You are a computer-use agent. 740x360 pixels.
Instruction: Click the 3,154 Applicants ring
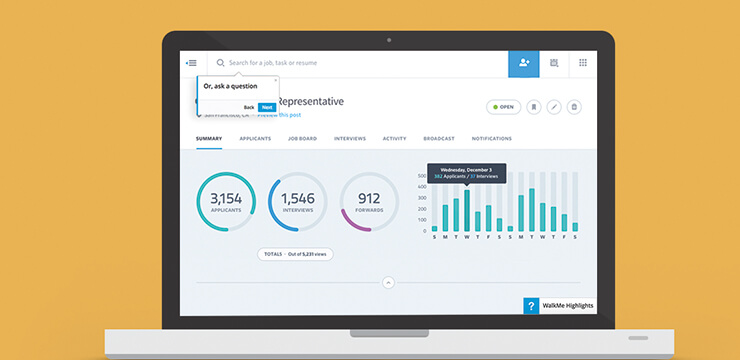pyautogui.click(x=226, y=201)
